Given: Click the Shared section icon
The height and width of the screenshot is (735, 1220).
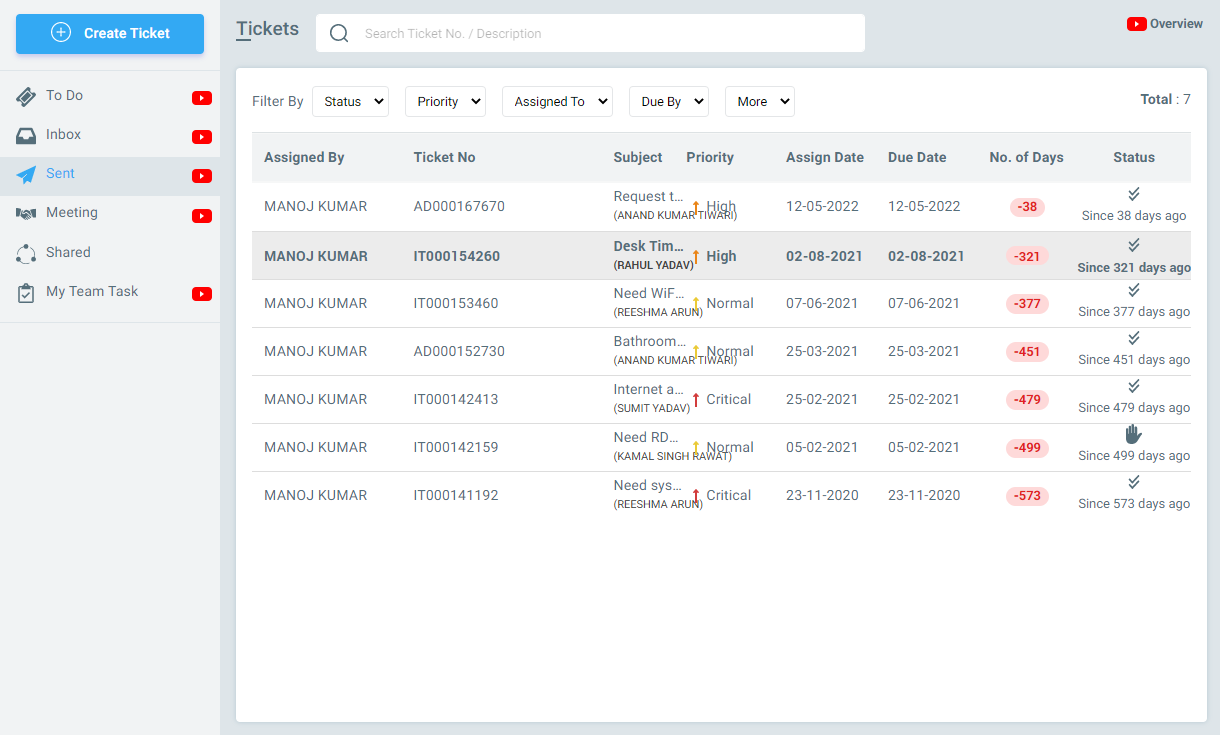Looking at the screenshot, I should pos(27,252).
